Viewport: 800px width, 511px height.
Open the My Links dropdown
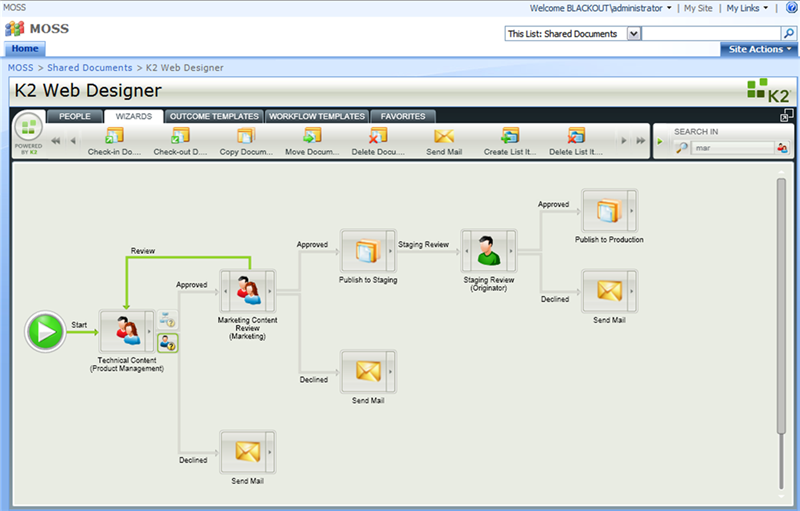[x=747, y=8]
